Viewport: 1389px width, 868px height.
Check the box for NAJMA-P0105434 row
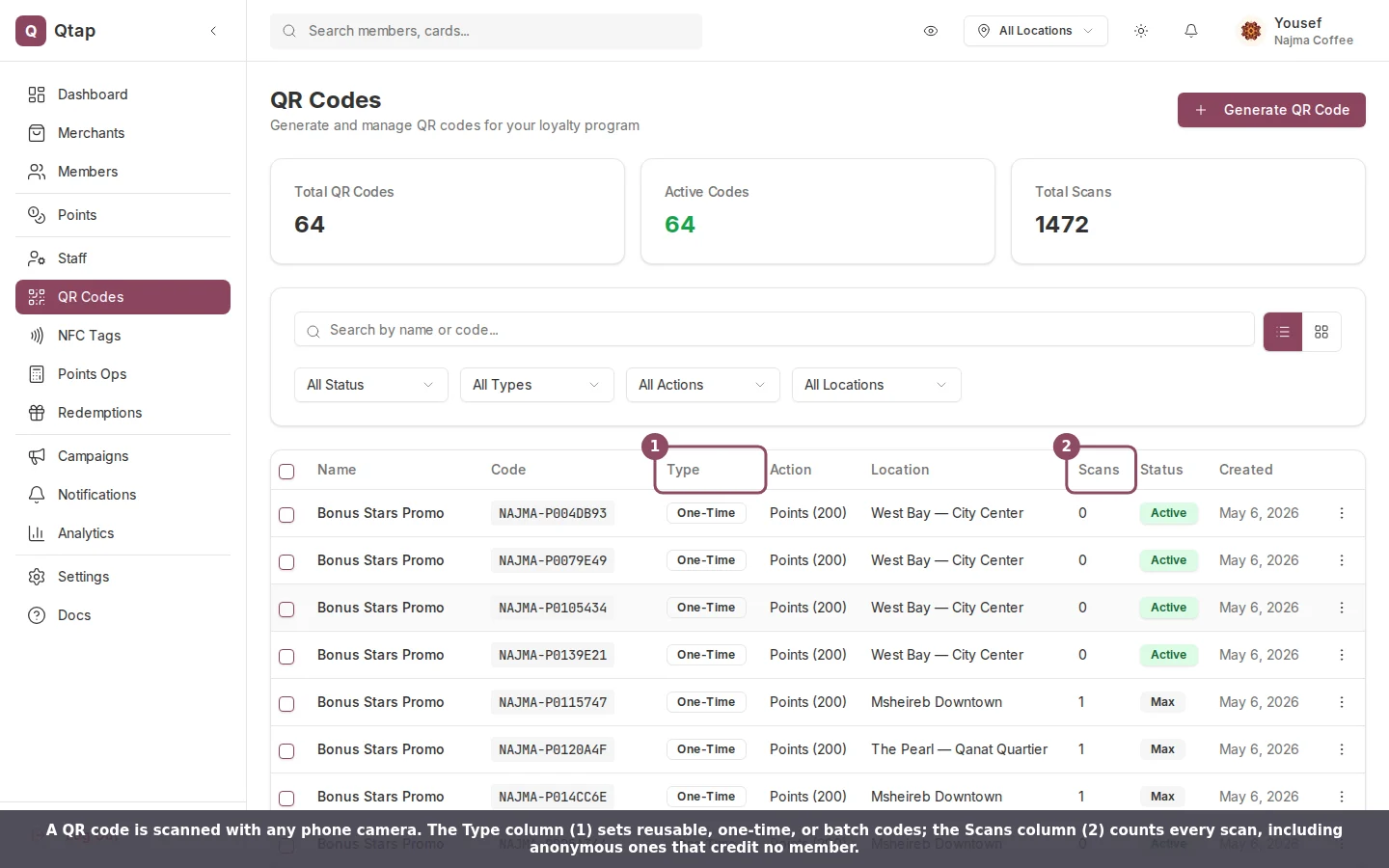(286, 609)
